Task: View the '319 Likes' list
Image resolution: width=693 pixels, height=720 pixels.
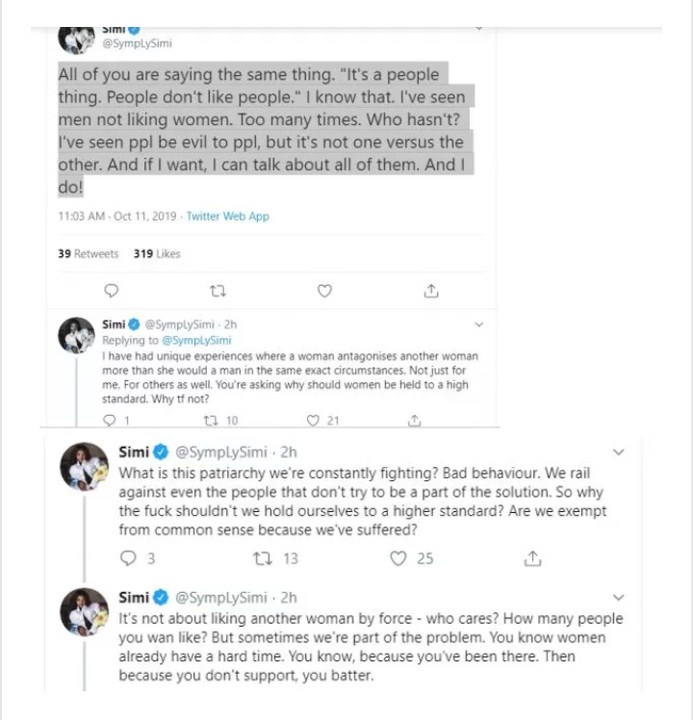Action: pyautogui.click(x=157, y=254)
